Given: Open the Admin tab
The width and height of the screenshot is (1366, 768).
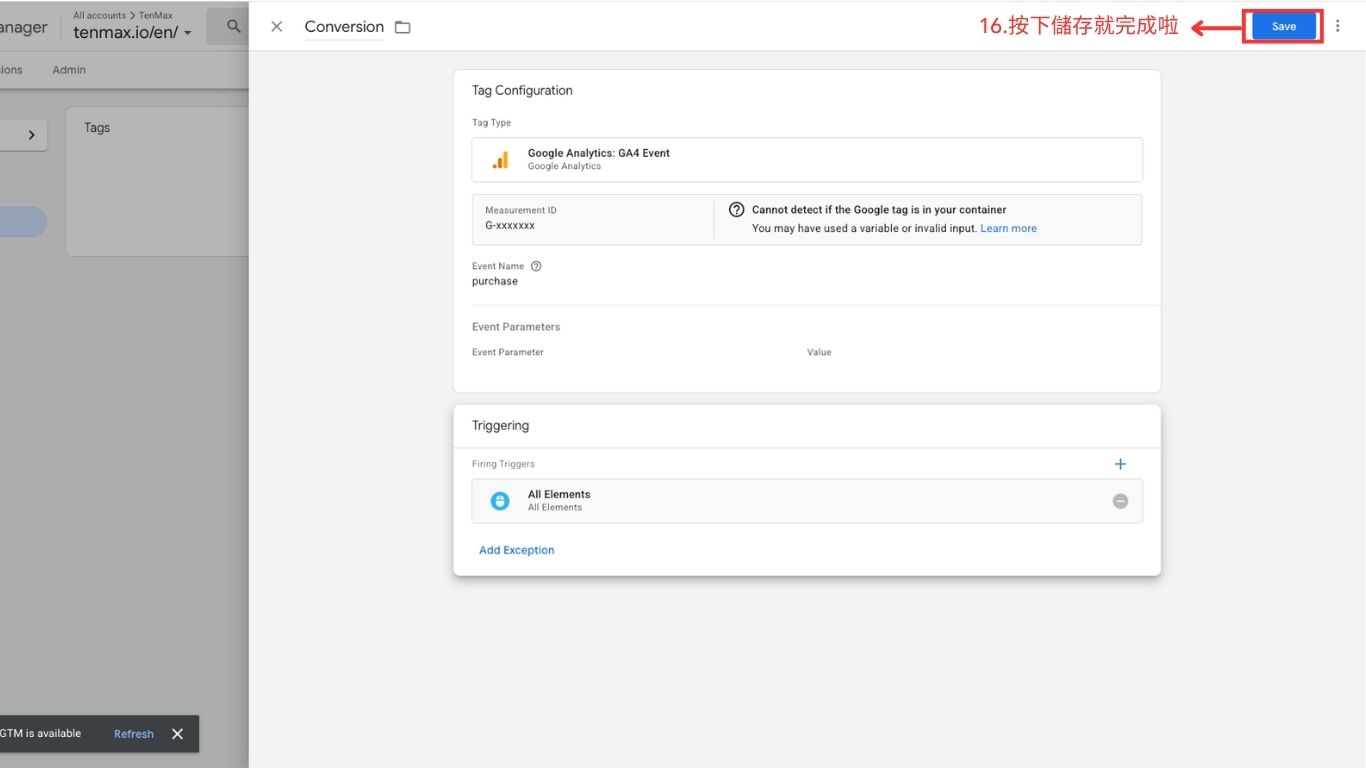Looking at the screenshot, I should pyautogui.click(x=69, y=70).
